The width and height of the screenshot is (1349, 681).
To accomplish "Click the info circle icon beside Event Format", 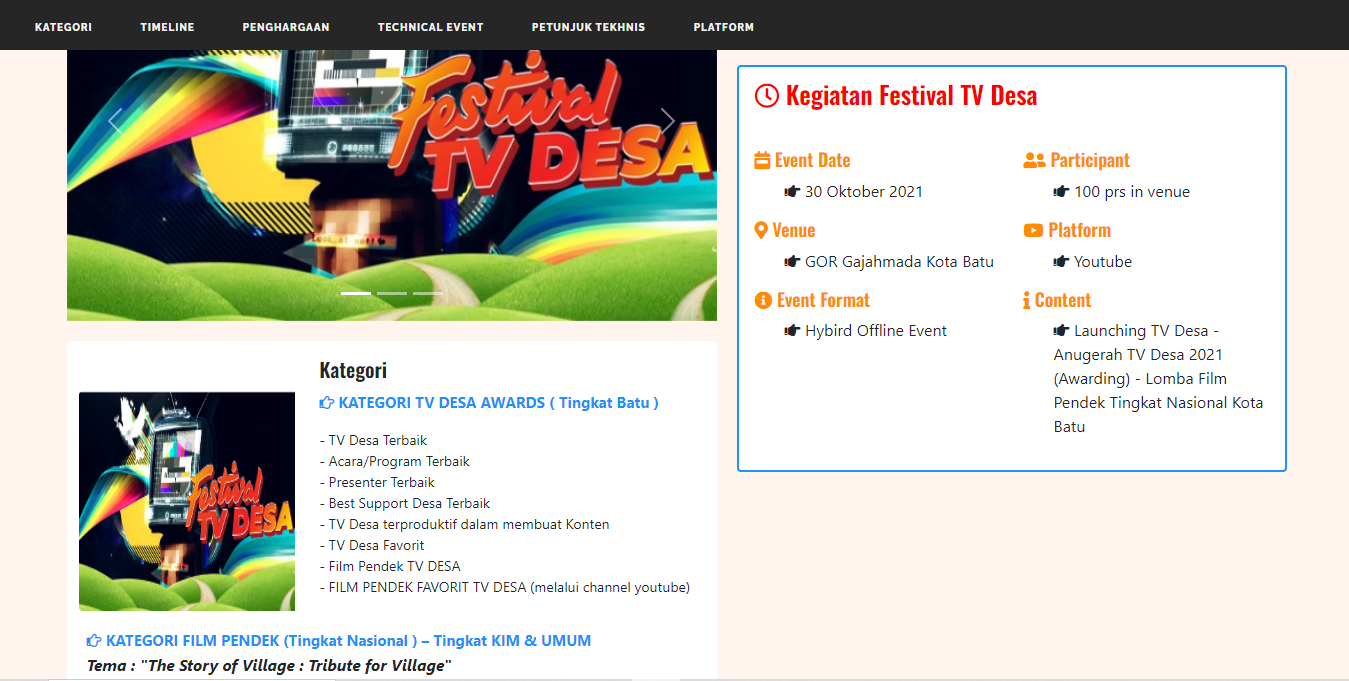I will click(763, 300).
